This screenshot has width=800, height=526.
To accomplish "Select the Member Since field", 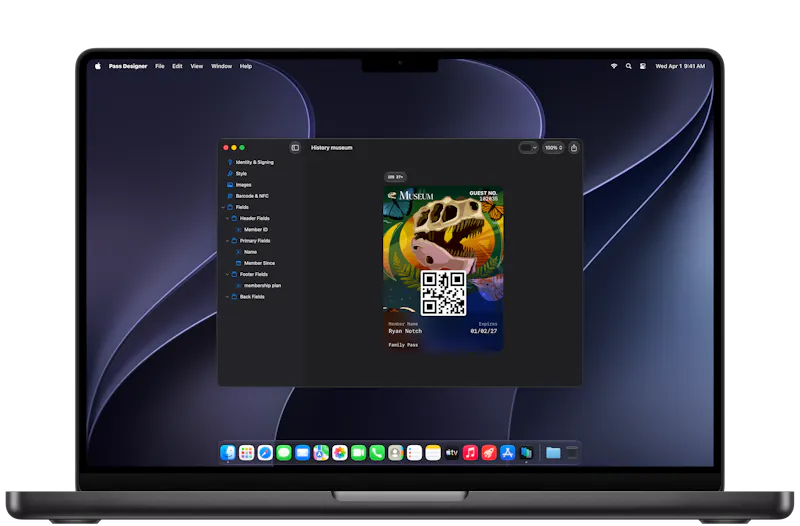I will (256, 263).
